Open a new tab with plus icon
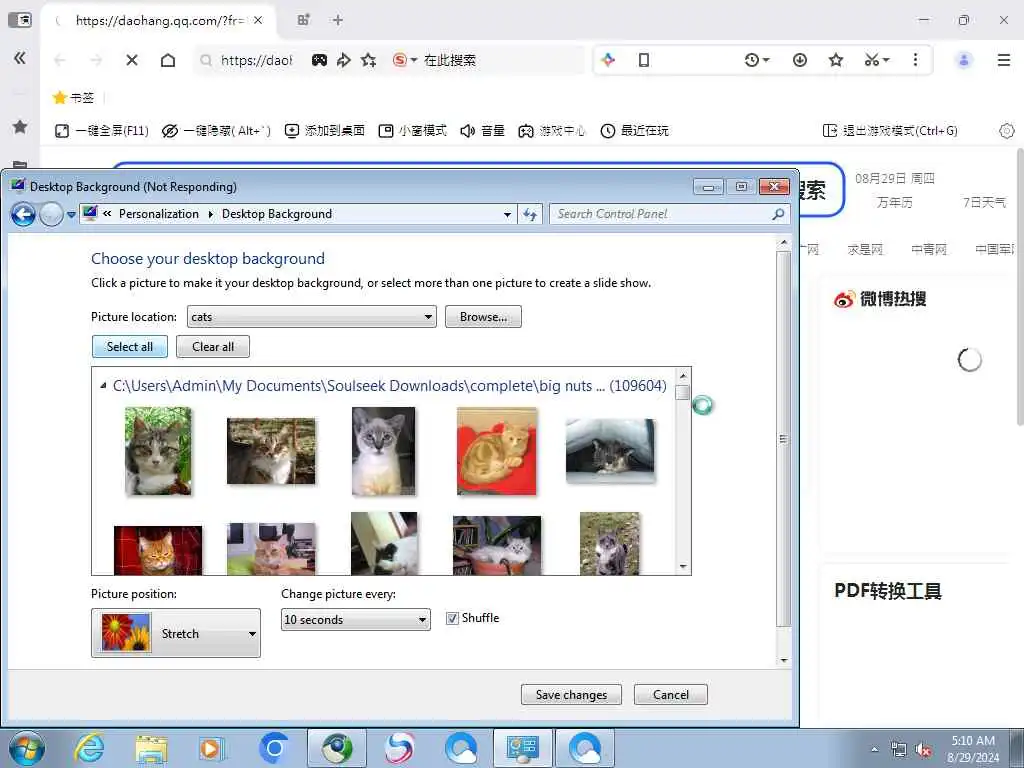This screenshot has width=1024, height=768. click(x=338, y=20)
